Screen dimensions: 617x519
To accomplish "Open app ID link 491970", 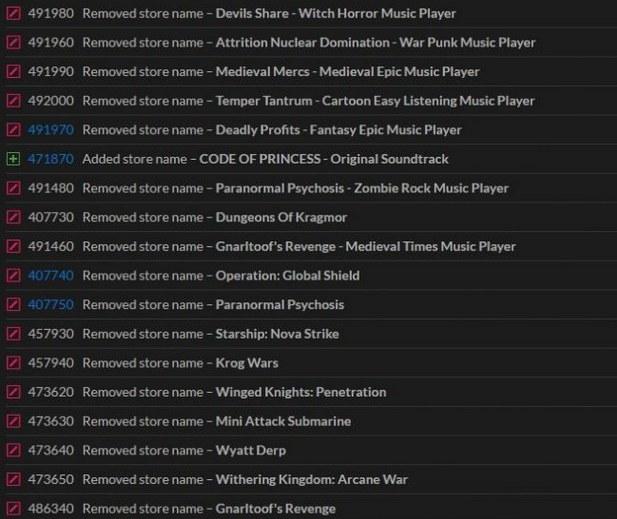I will (x=51, y=130).
